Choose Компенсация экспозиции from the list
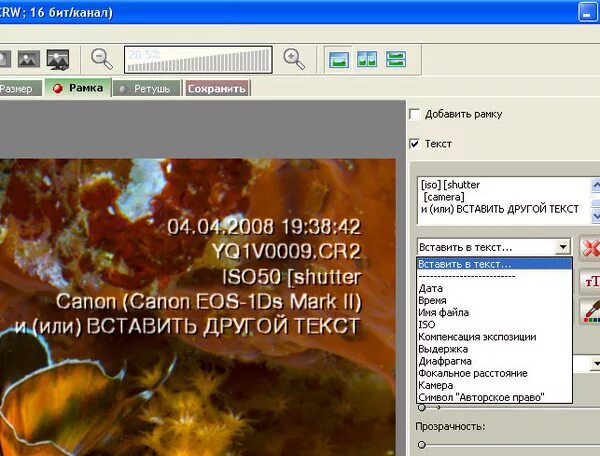The image size is (600, 456). tap(494, 337)
